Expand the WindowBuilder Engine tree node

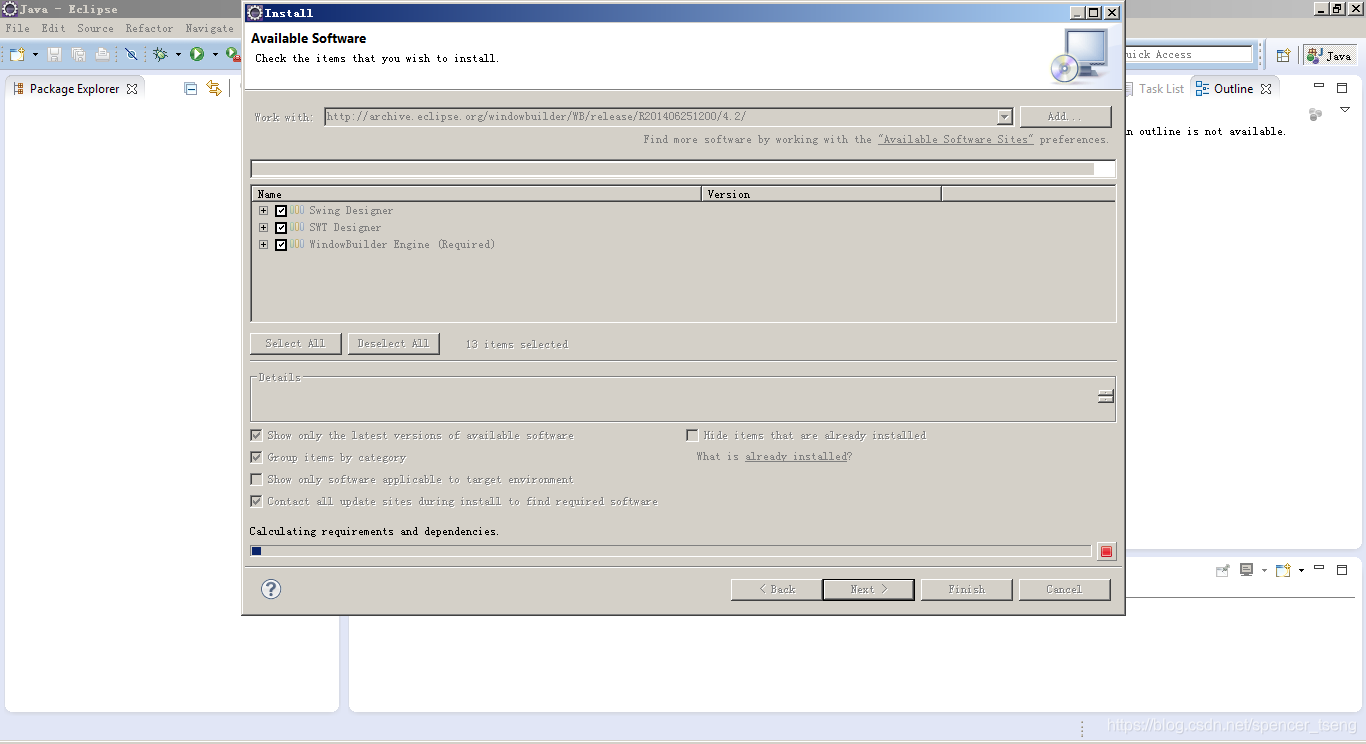point(263,245)
